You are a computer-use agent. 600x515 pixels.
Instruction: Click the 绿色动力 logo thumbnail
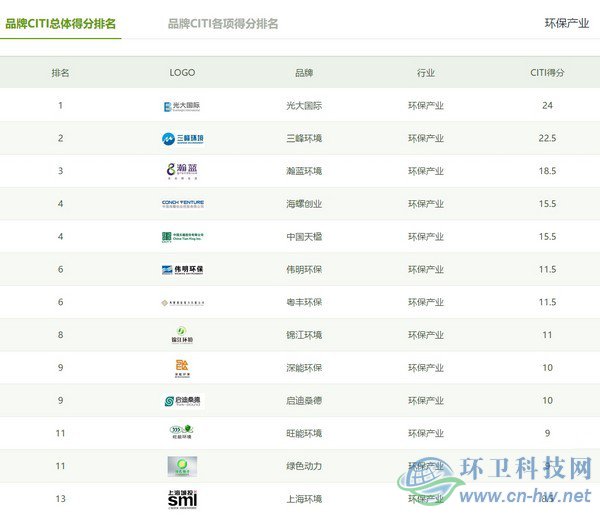pyautogui.click(x=182, y=466)
